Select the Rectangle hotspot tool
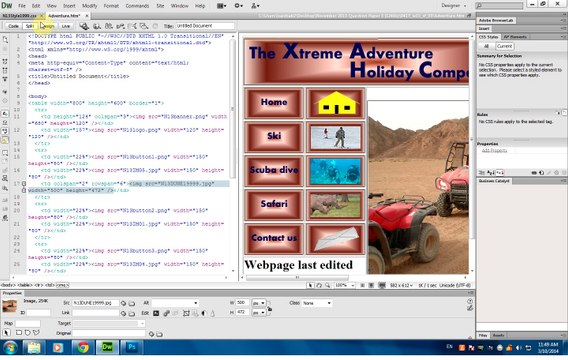The height and width of the screenshot is (360, 568). click(x=19, y=332)
